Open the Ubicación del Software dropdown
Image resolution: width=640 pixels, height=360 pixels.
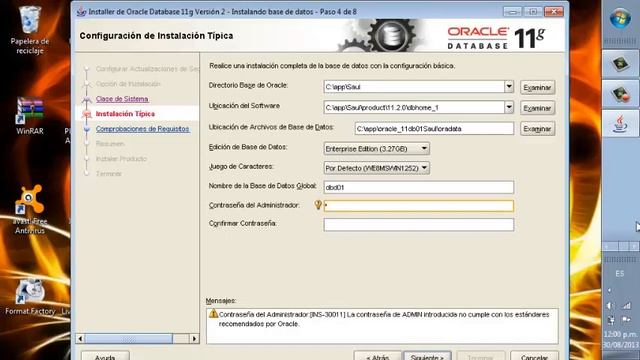(509, 107)
